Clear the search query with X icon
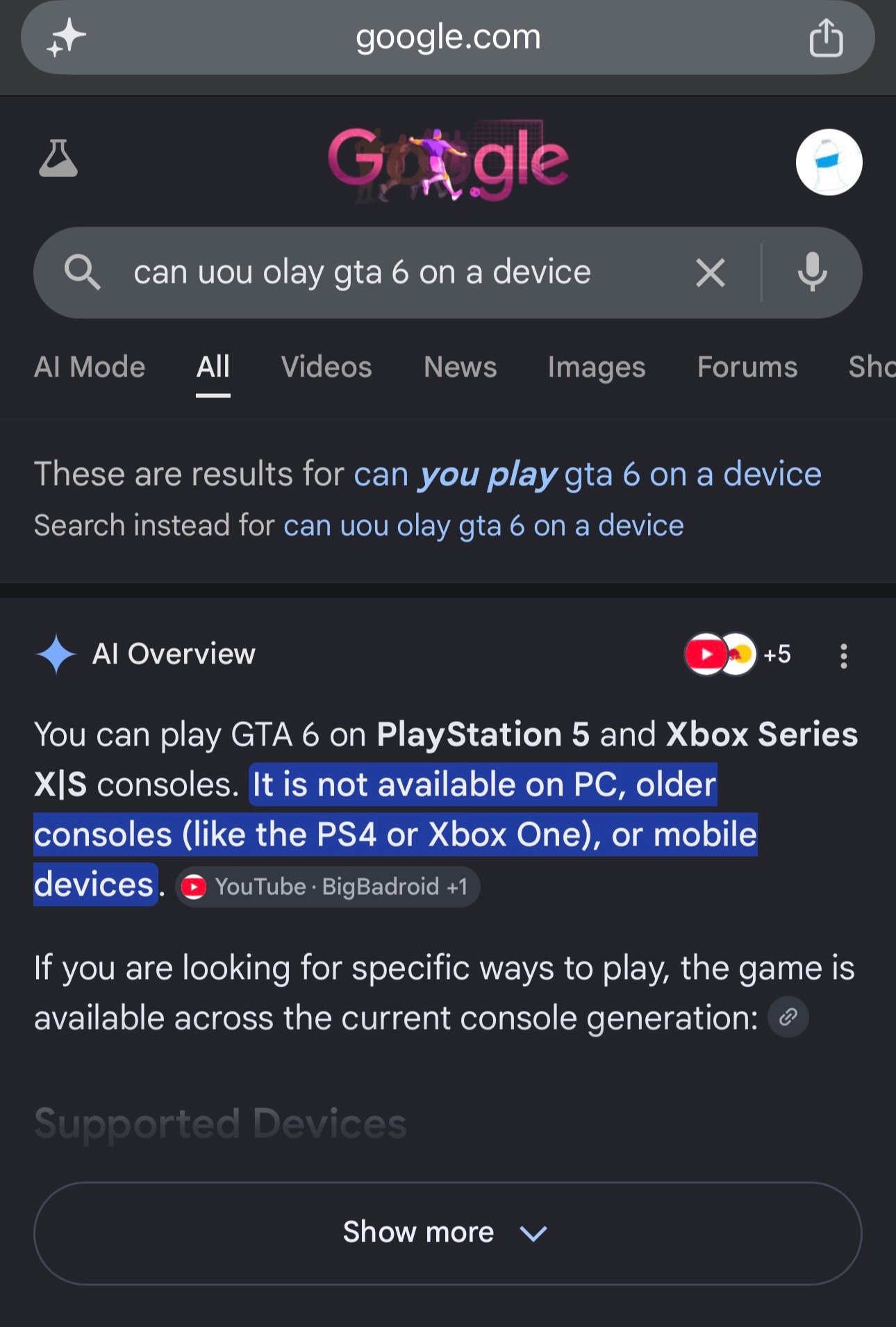The width and height of the screenshot is (896, 1327). 711,272
